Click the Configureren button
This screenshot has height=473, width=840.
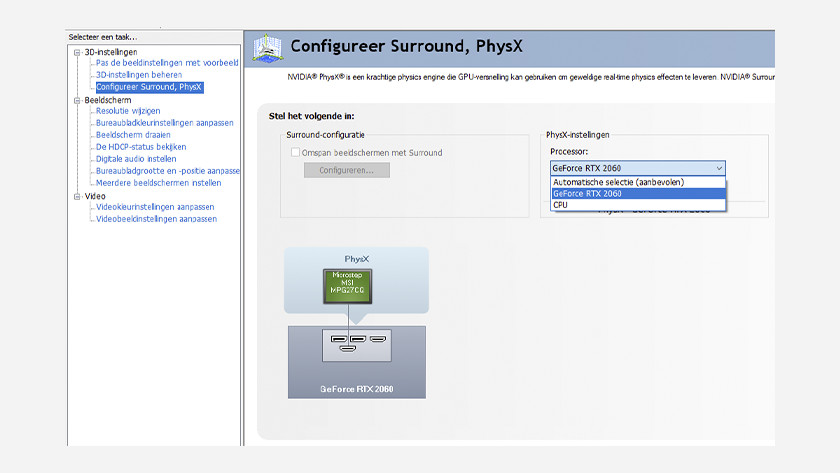click(x=346, y=171)
